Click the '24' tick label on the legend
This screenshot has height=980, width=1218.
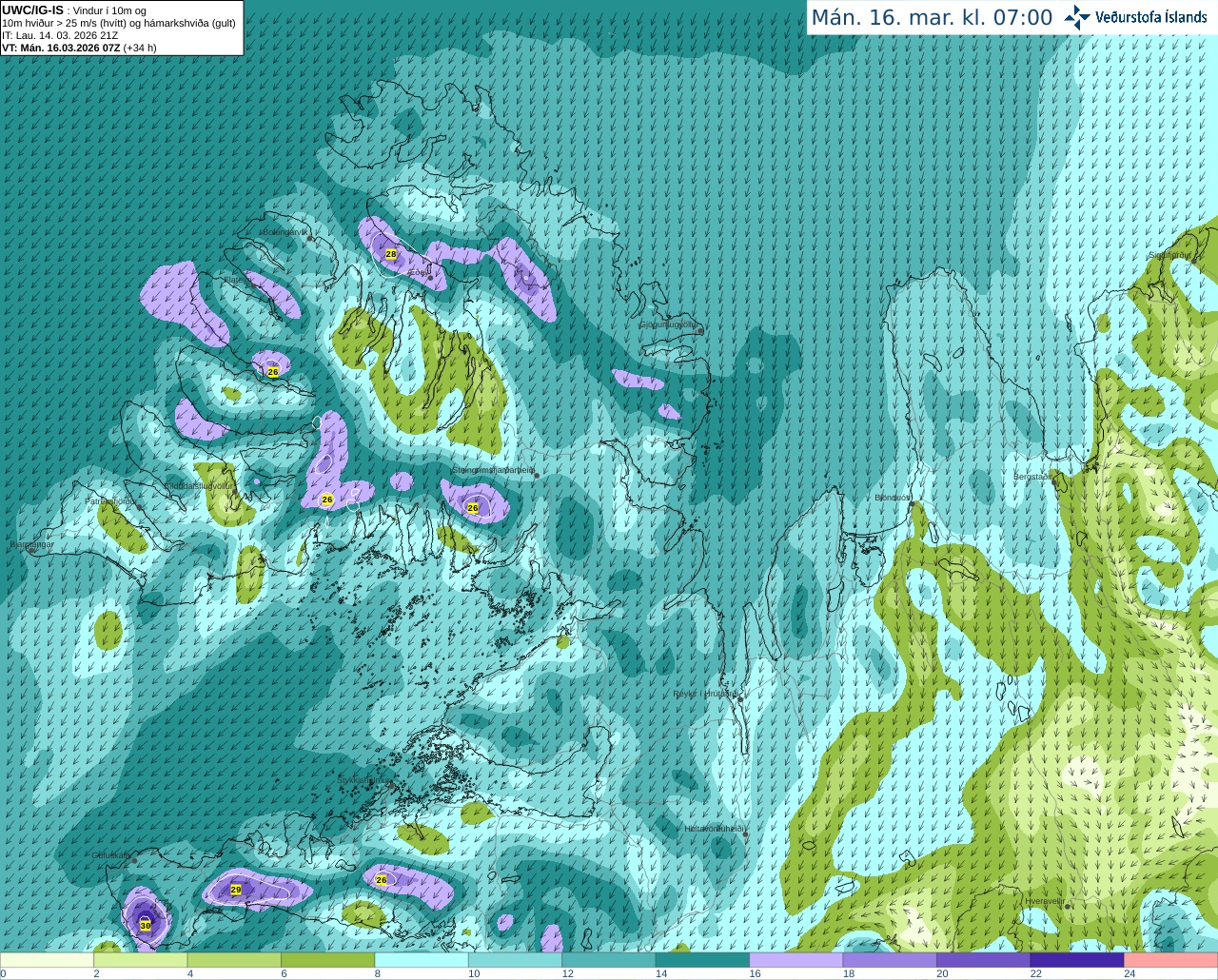point(1130,973)
